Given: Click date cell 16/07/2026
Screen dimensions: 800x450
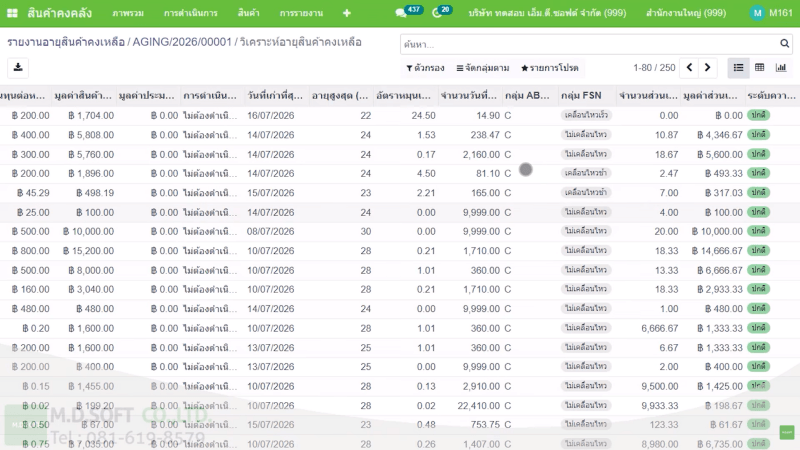Looking at the screenshot, I should [x=271, y=116].
